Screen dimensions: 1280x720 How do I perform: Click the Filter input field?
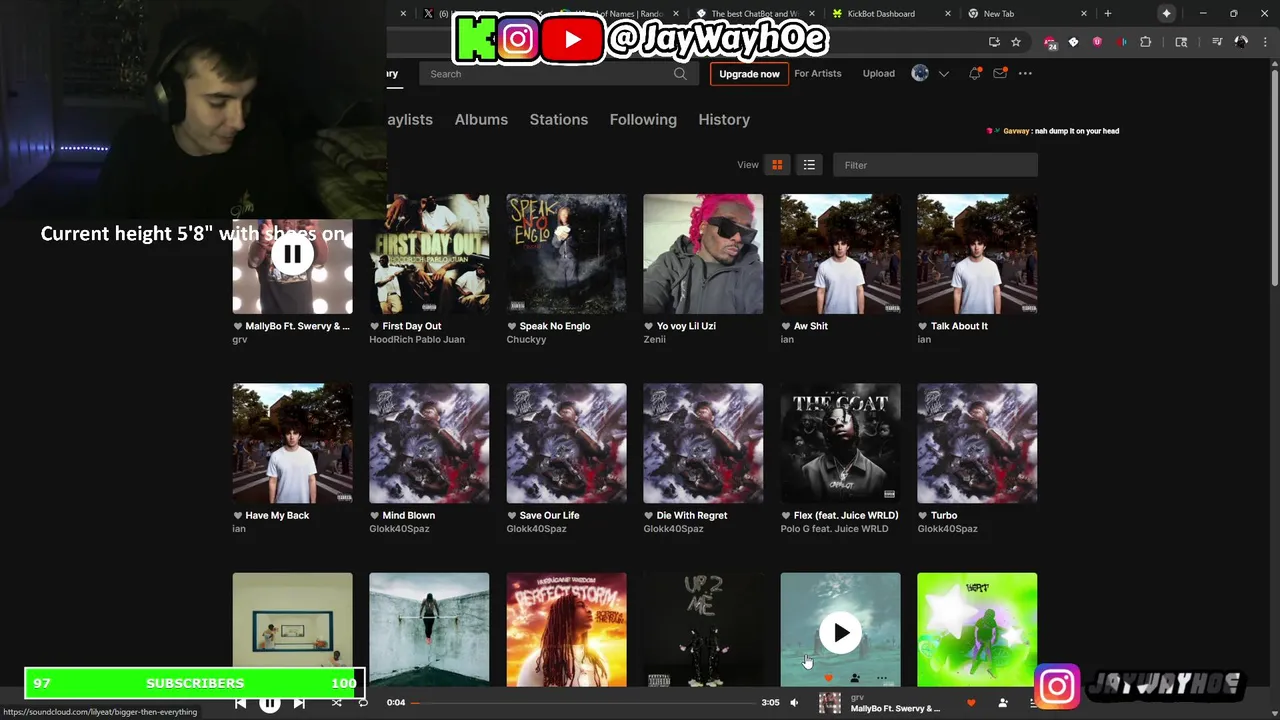[935, 165]
